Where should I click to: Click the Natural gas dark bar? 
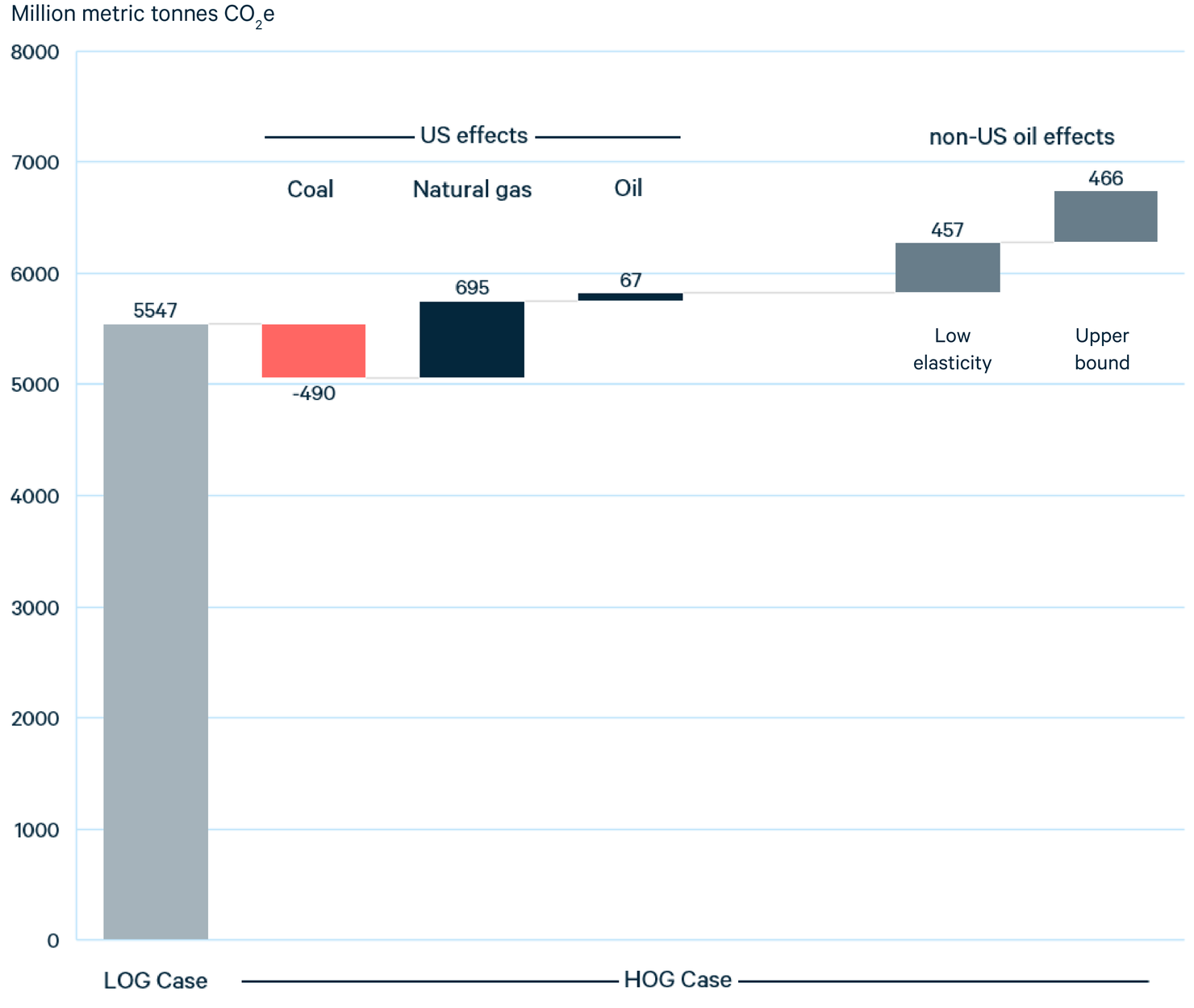tap(472, 339)
